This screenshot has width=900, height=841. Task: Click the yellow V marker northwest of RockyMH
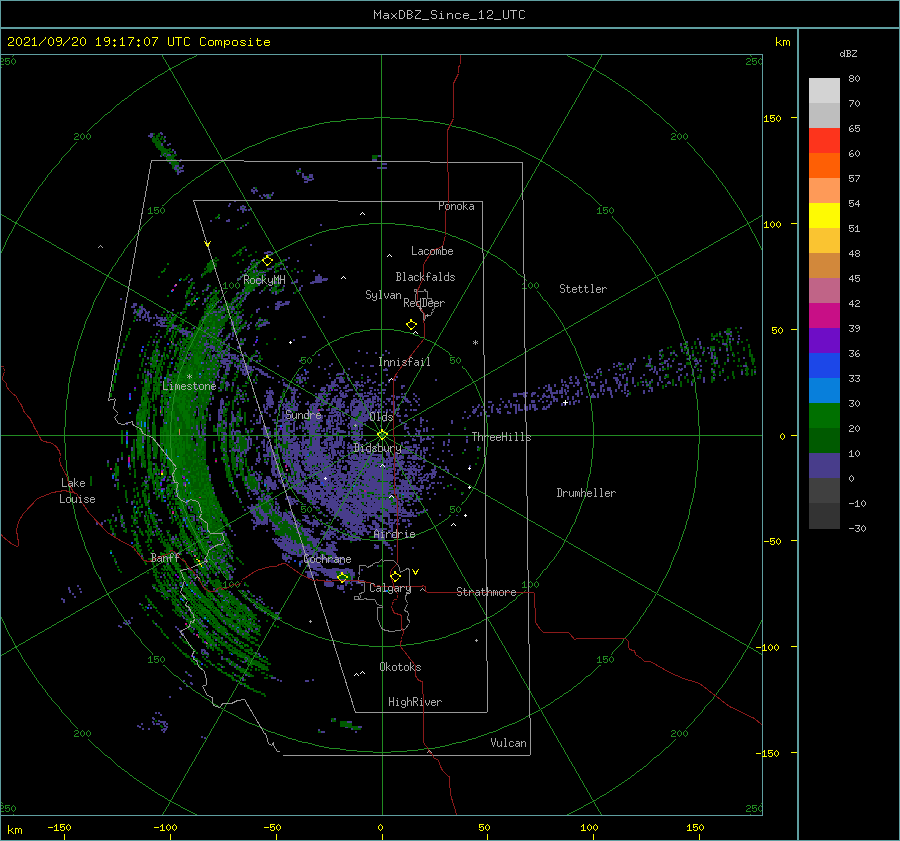pos(208,244)
